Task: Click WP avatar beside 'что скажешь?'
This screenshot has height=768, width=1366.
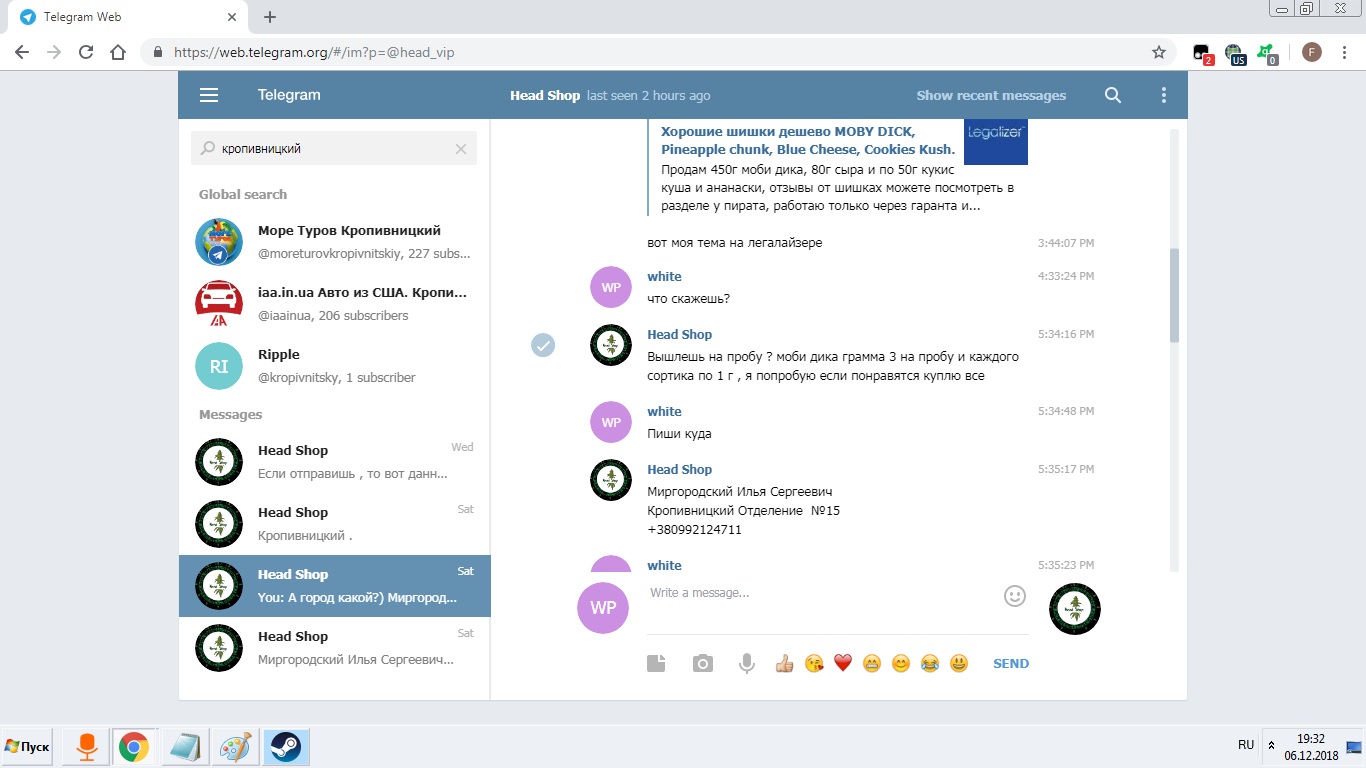Action: tap(611, 287)
